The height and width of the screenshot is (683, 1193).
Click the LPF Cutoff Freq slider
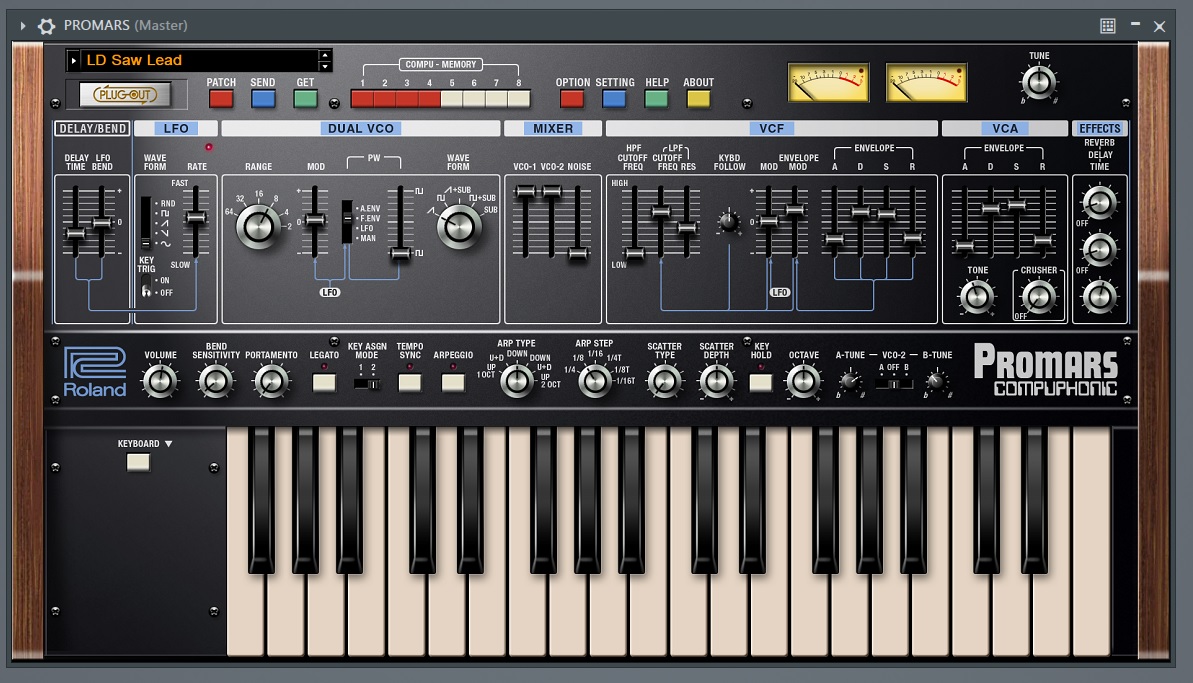click(660, 212)
